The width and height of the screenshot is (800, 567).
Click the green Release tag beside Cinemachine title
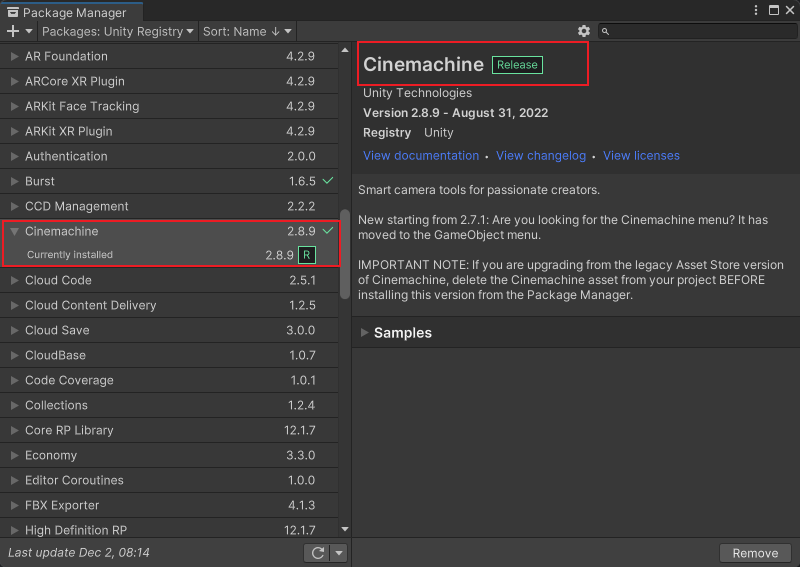pos(517,65)
